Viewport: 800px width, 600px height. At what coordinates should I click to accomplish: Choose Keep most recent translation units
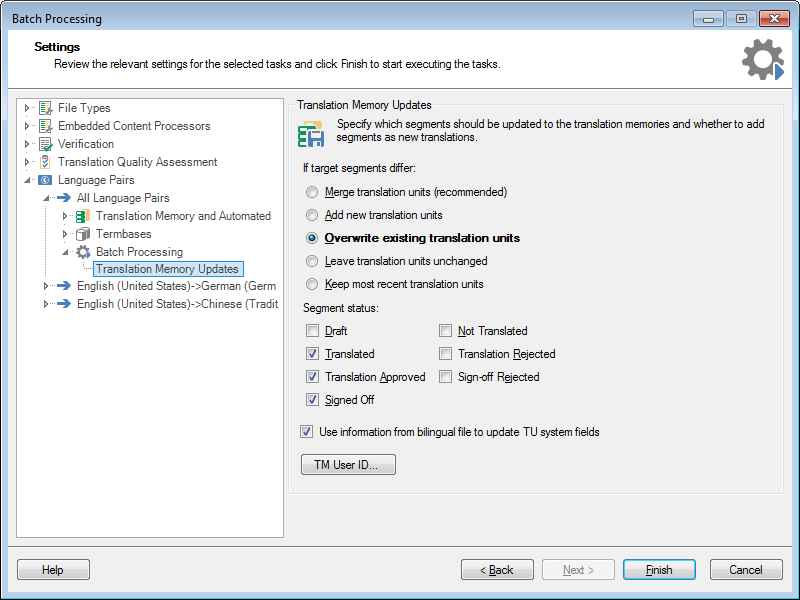tap(313, 284)
